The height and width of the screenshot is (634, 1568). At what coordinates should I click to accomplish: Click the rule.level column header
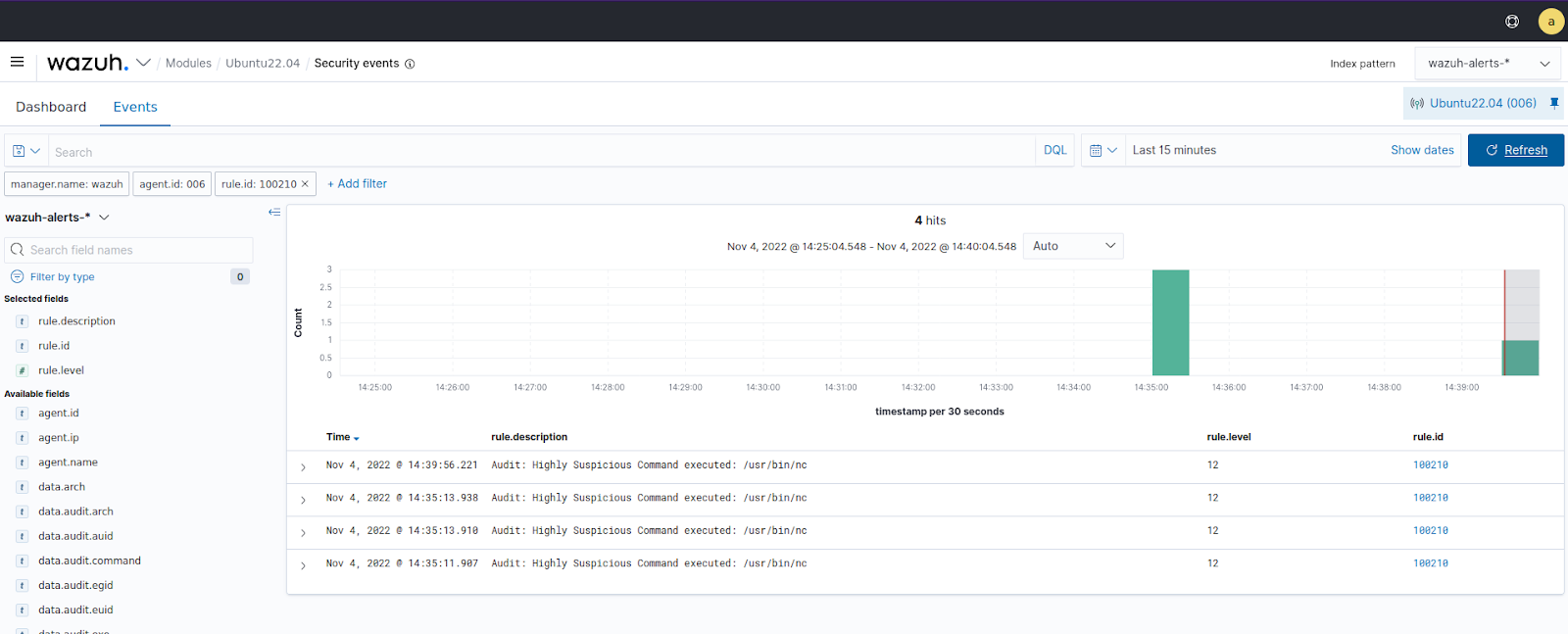tap(1229, 437)
